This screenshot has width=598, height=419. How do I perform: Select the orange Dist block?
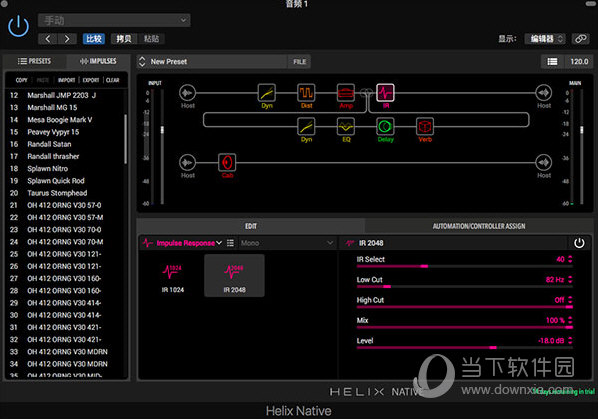[x=306, y=93]
